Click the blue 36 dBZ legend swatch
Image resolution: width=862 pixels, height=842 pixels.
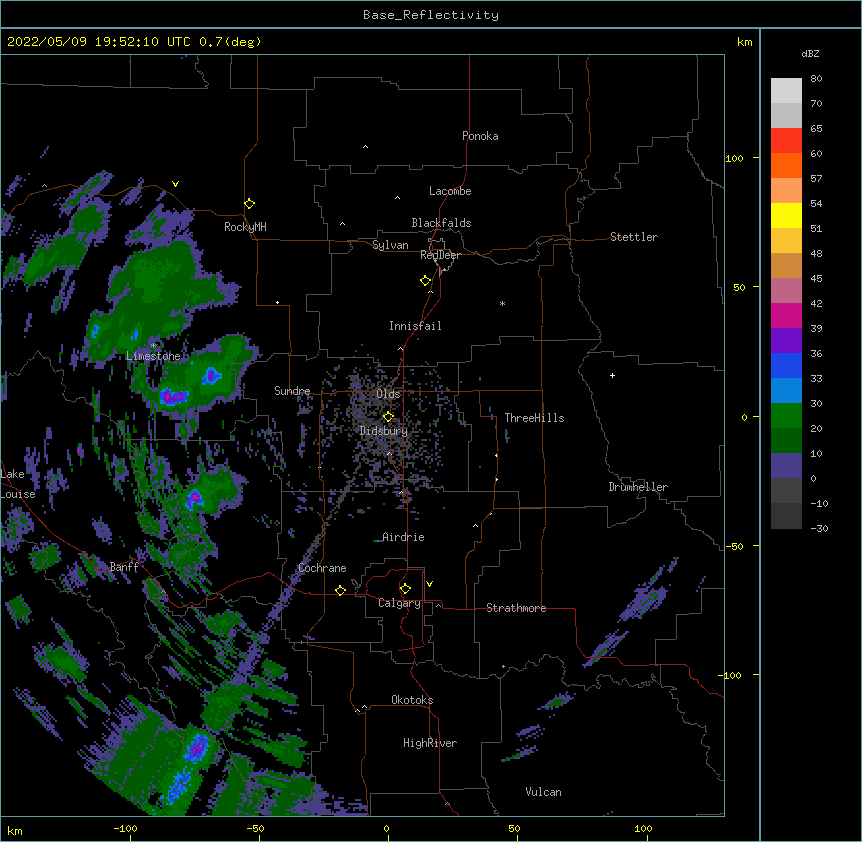[x=786, y=365]
